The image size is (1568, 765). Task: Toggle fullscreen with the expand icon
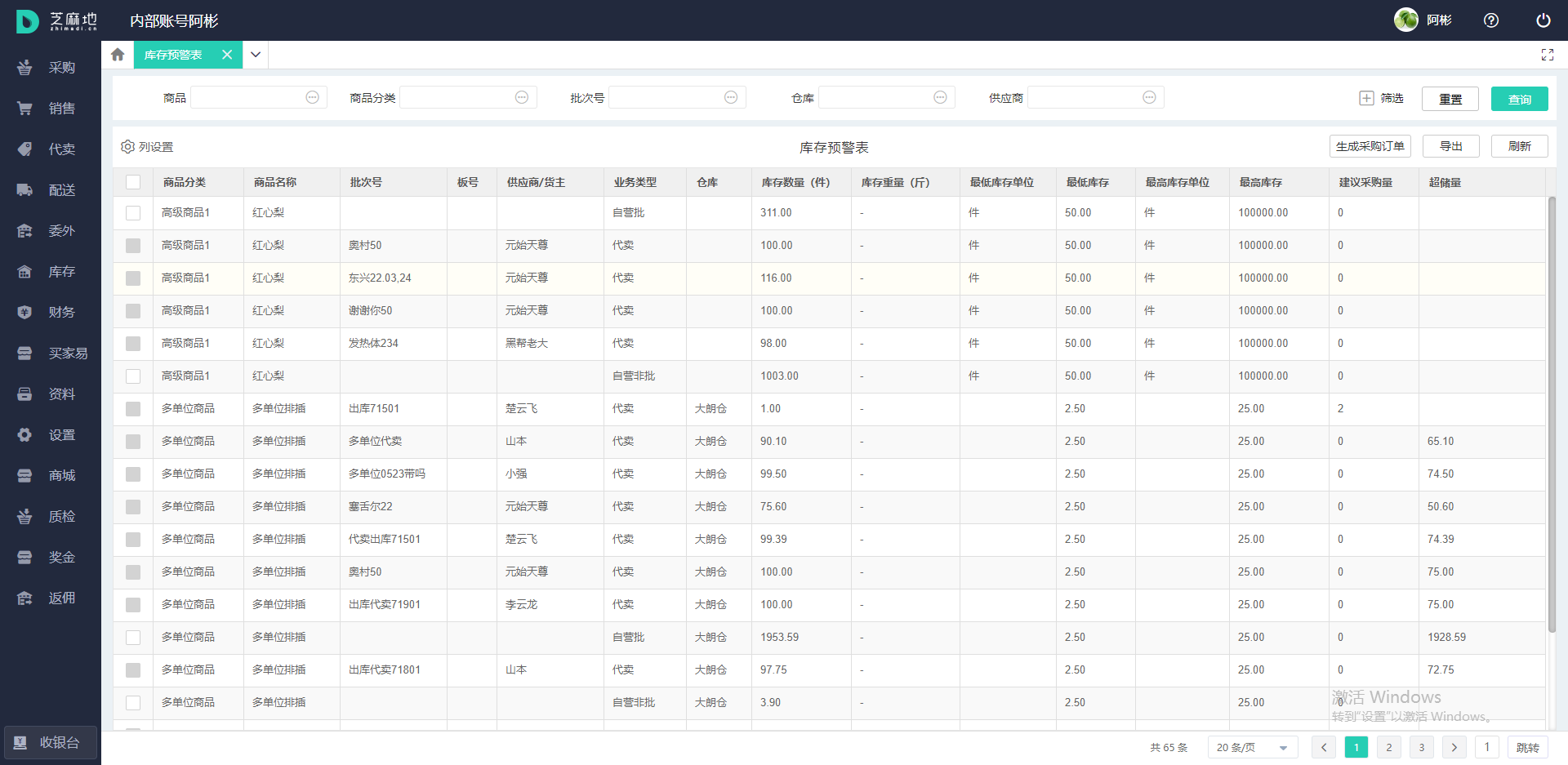1547,55
